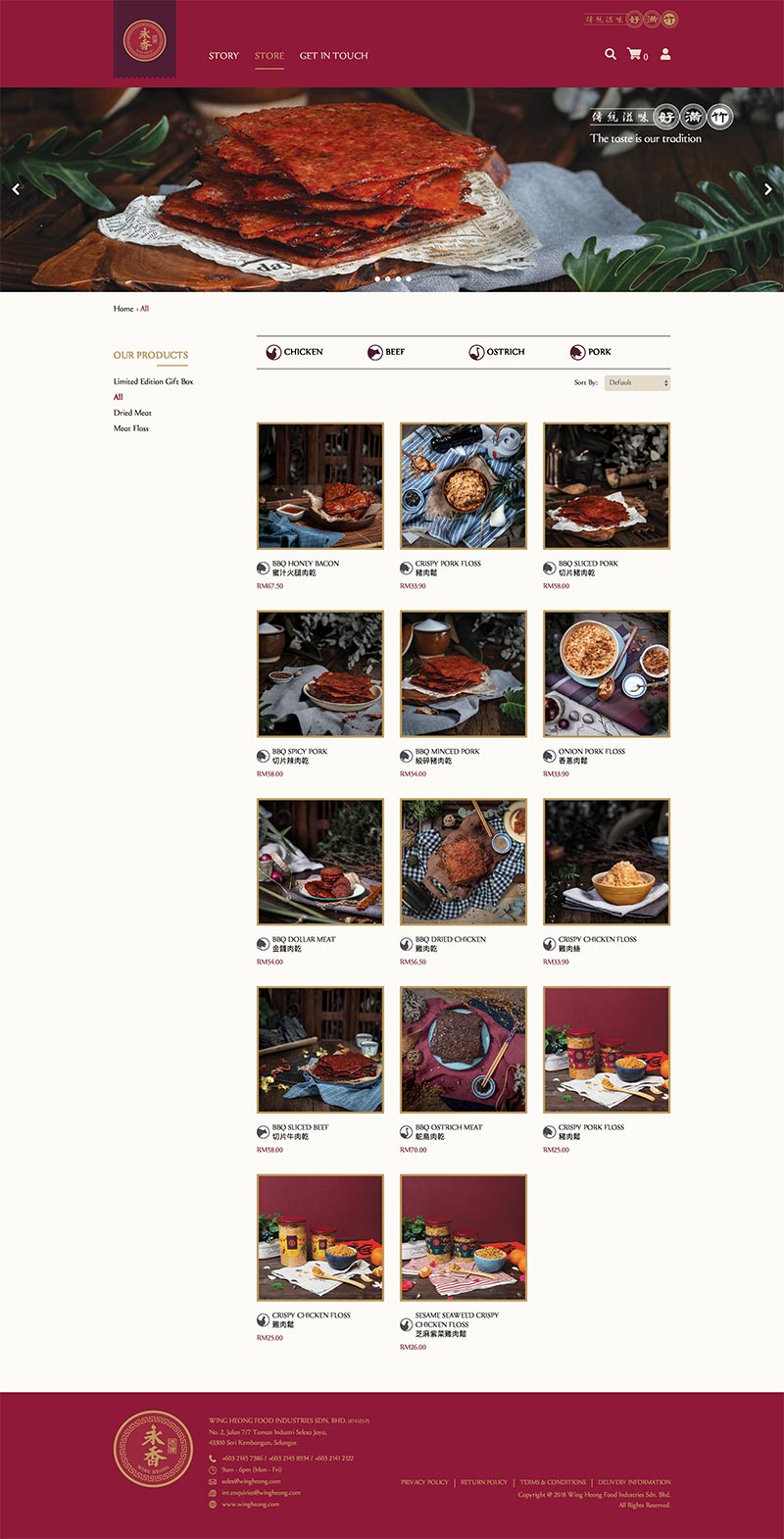784x1539 pixels.
Task: Select the last carousel indicator dot
Action: pyautogui.click(x=409, y=278)
